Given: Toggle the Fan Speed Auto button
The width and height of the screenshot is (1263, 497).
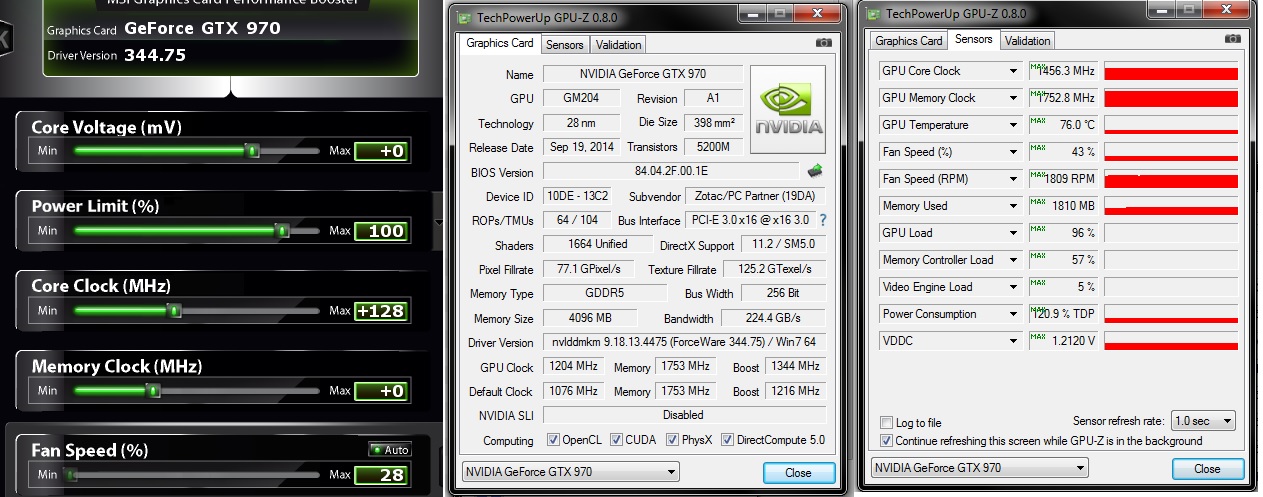Looking at the screenshot, I should (x=389, y=450).
